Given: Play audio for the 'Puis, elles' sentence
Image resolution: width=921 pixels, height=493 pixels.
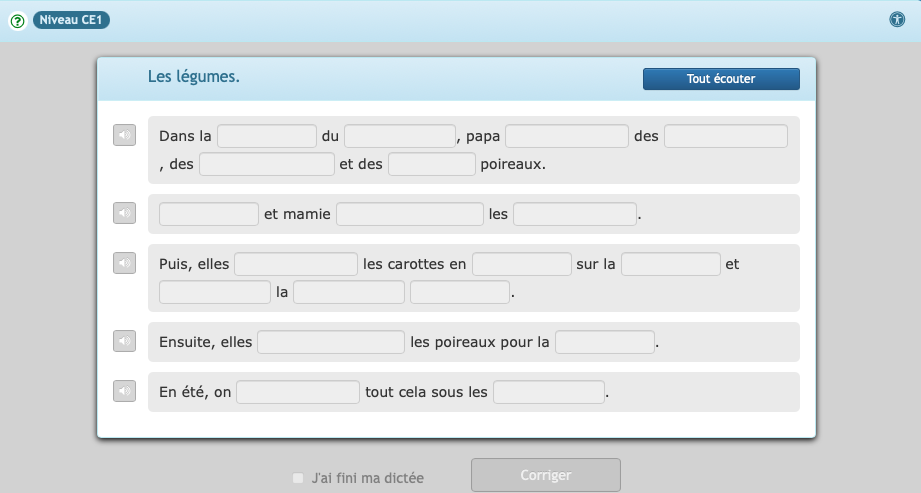Looking at the screenshot, I should [124, 263].
